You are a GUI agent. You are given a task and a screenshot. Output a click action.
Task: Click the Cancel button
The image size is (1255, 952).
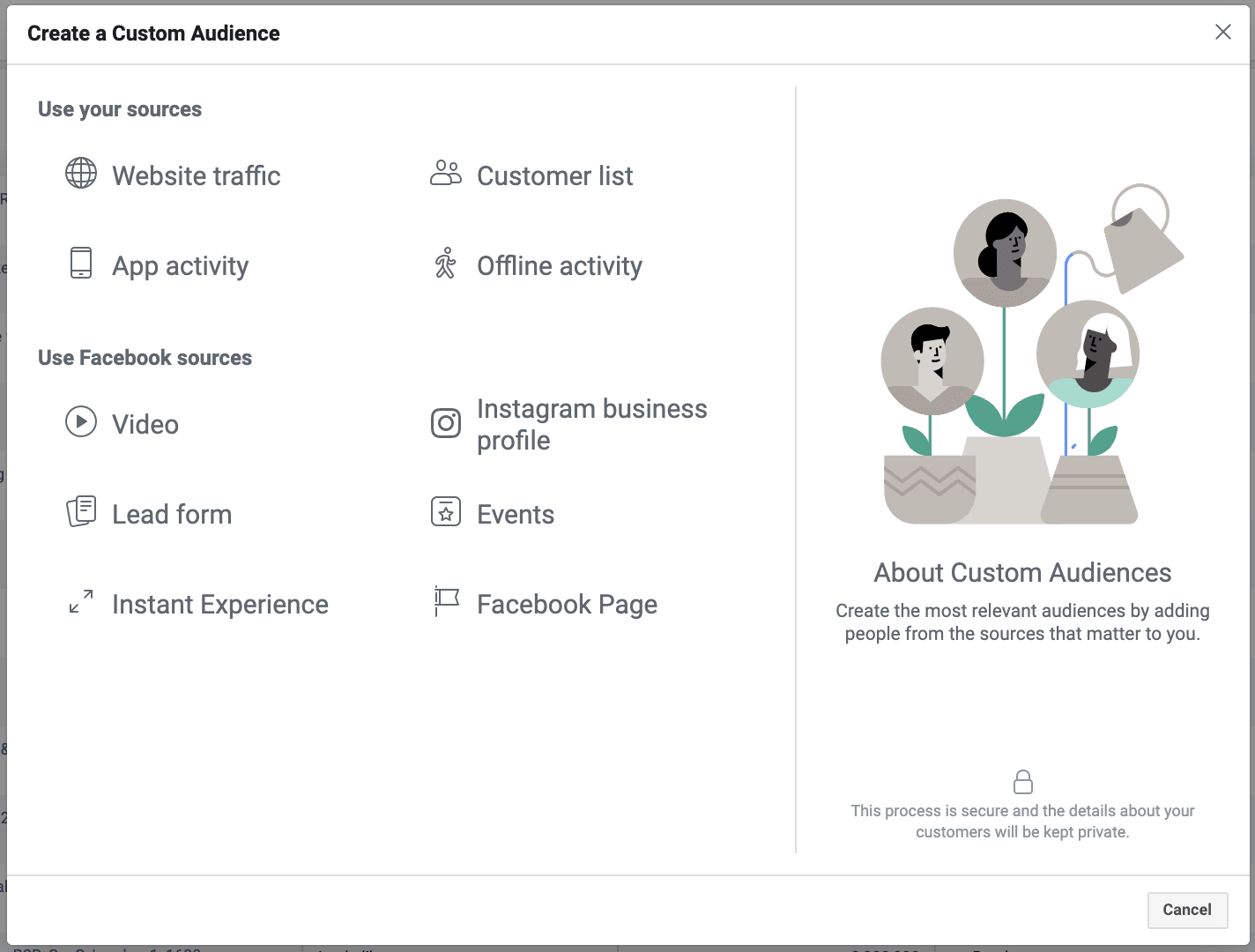pyautogui.click(x=1187, y=910)
